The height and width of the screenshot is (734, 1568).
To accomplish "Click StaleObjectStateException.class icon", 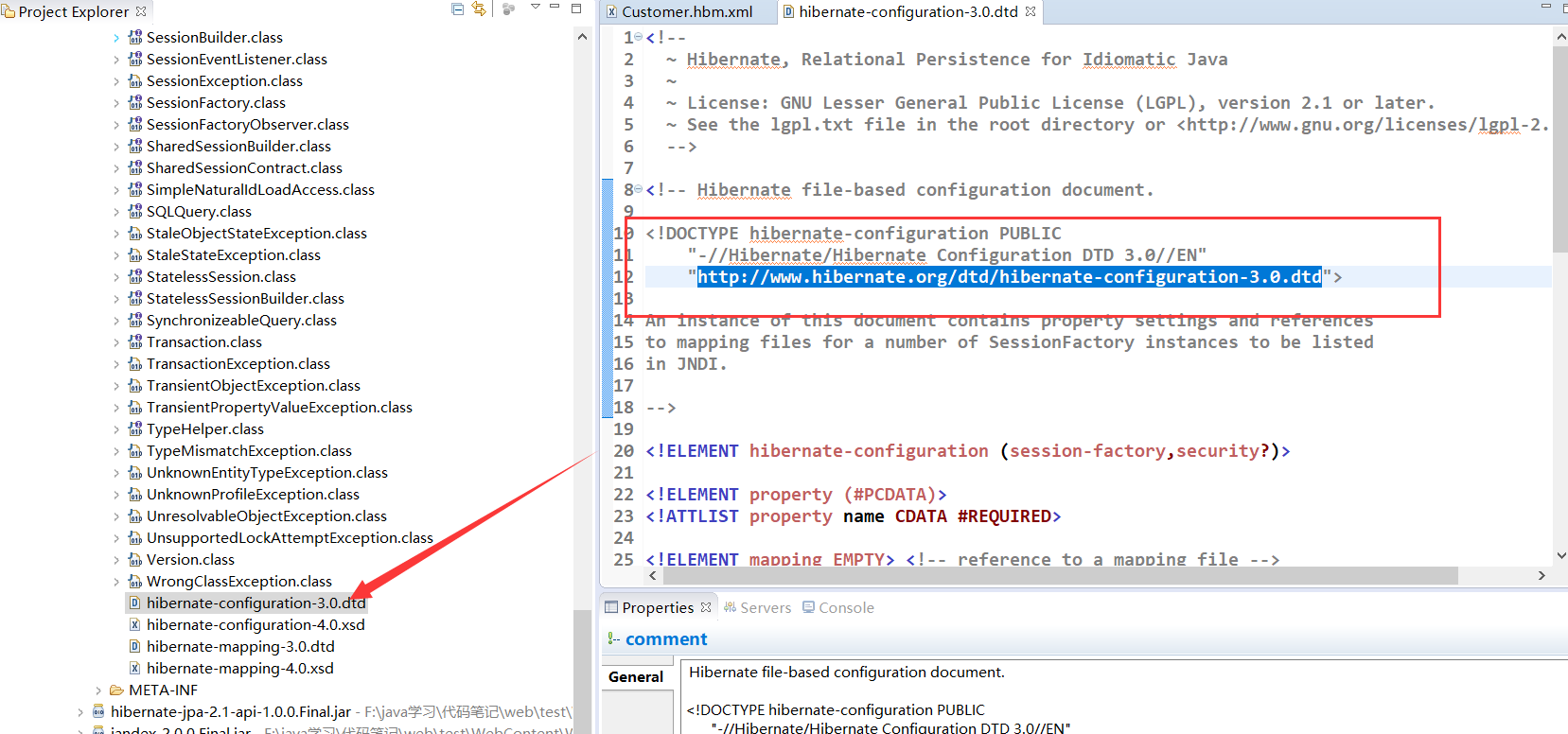I will pos(135,233).
